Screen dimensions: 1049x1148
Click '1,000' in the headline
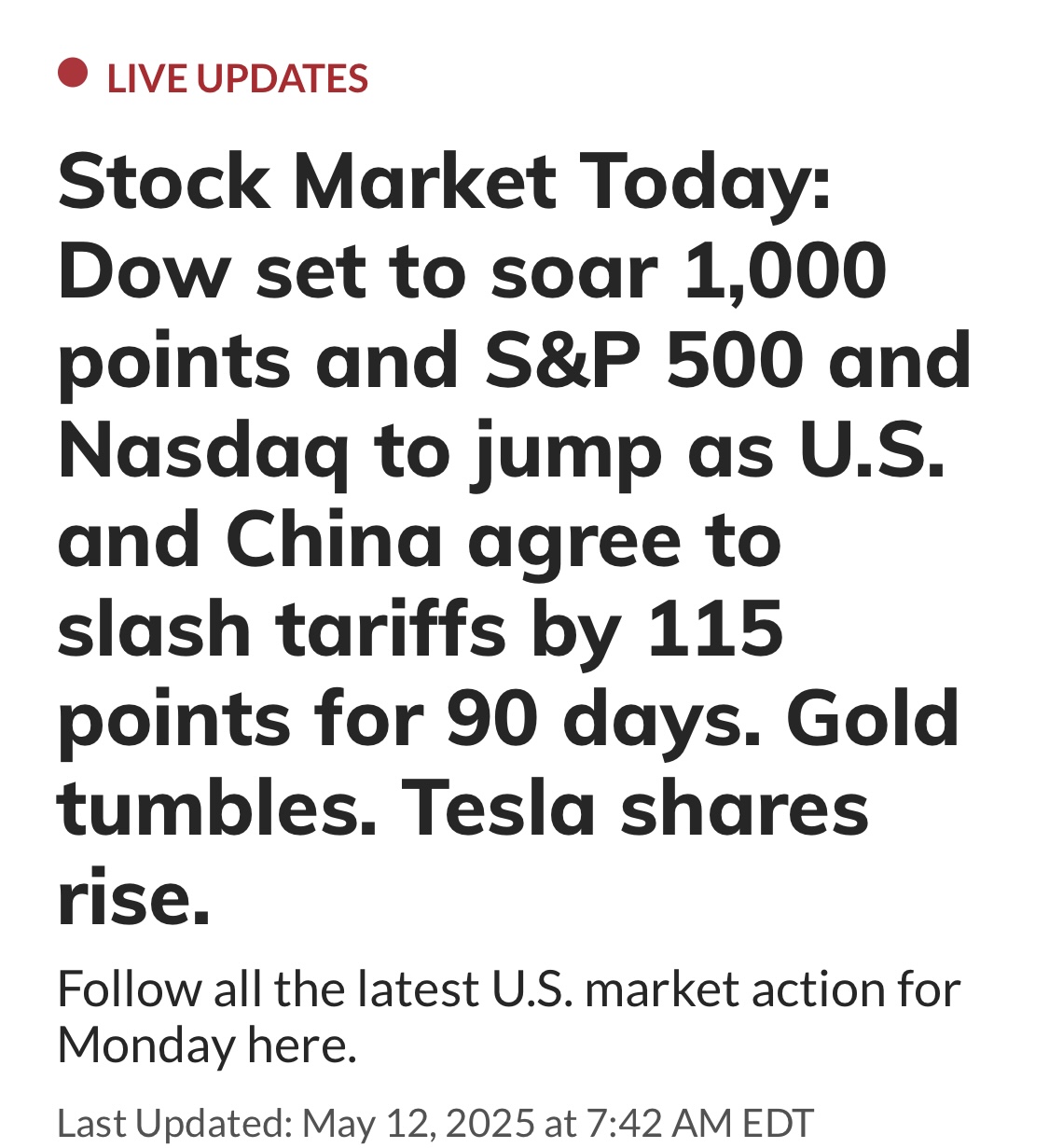click(x=785, y=273)
